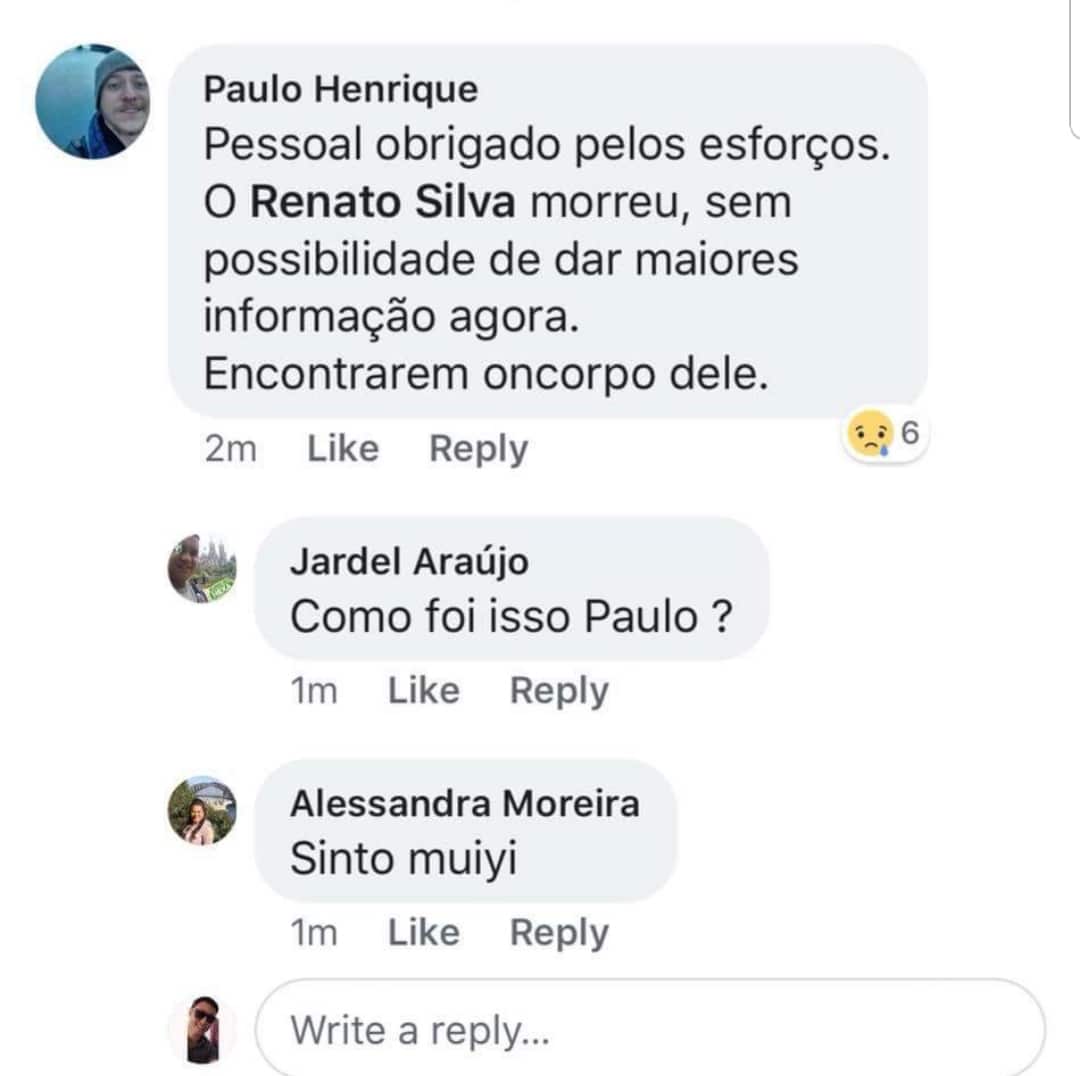Click the 1m timestamp on Alessandra's comment
The height and width of the screenshot is (1076, 1080).
coord(313,932)
